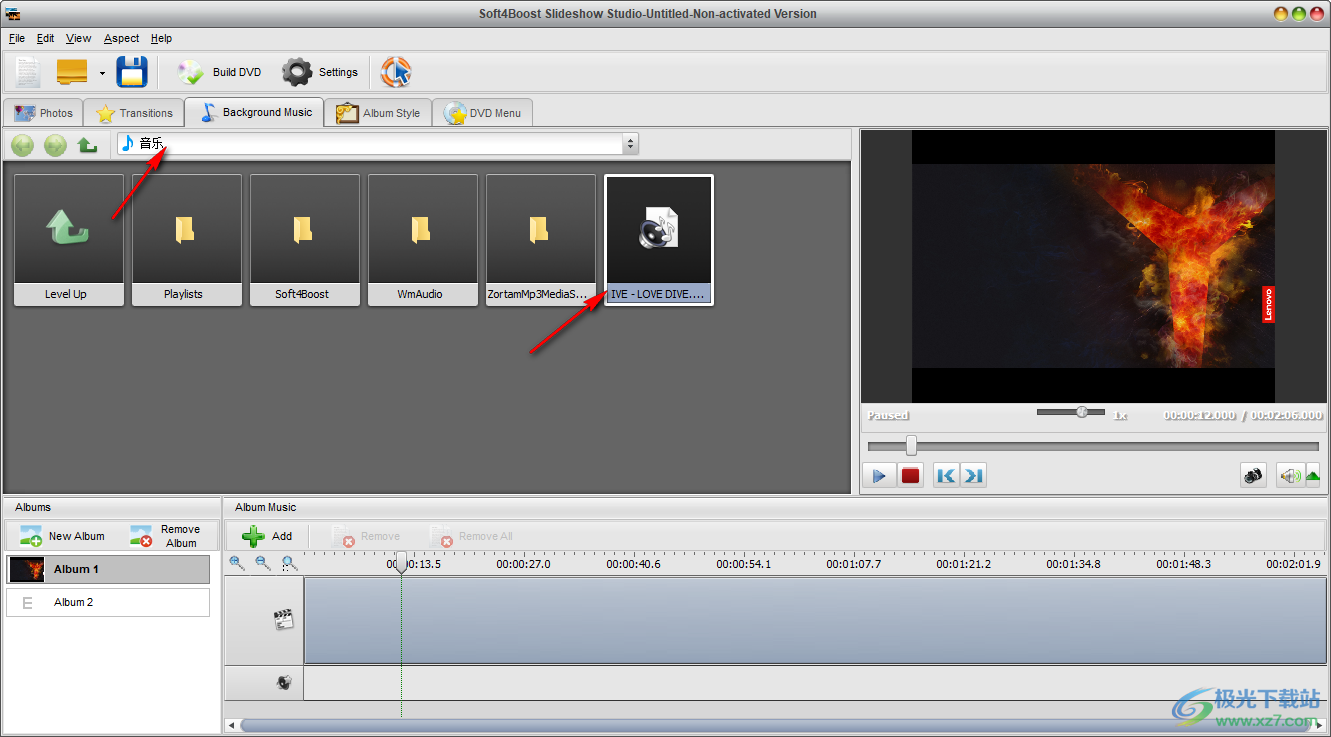Click the Remove Album button
The width and height of the screenshot is (1331, 737).
pos(166,536)
